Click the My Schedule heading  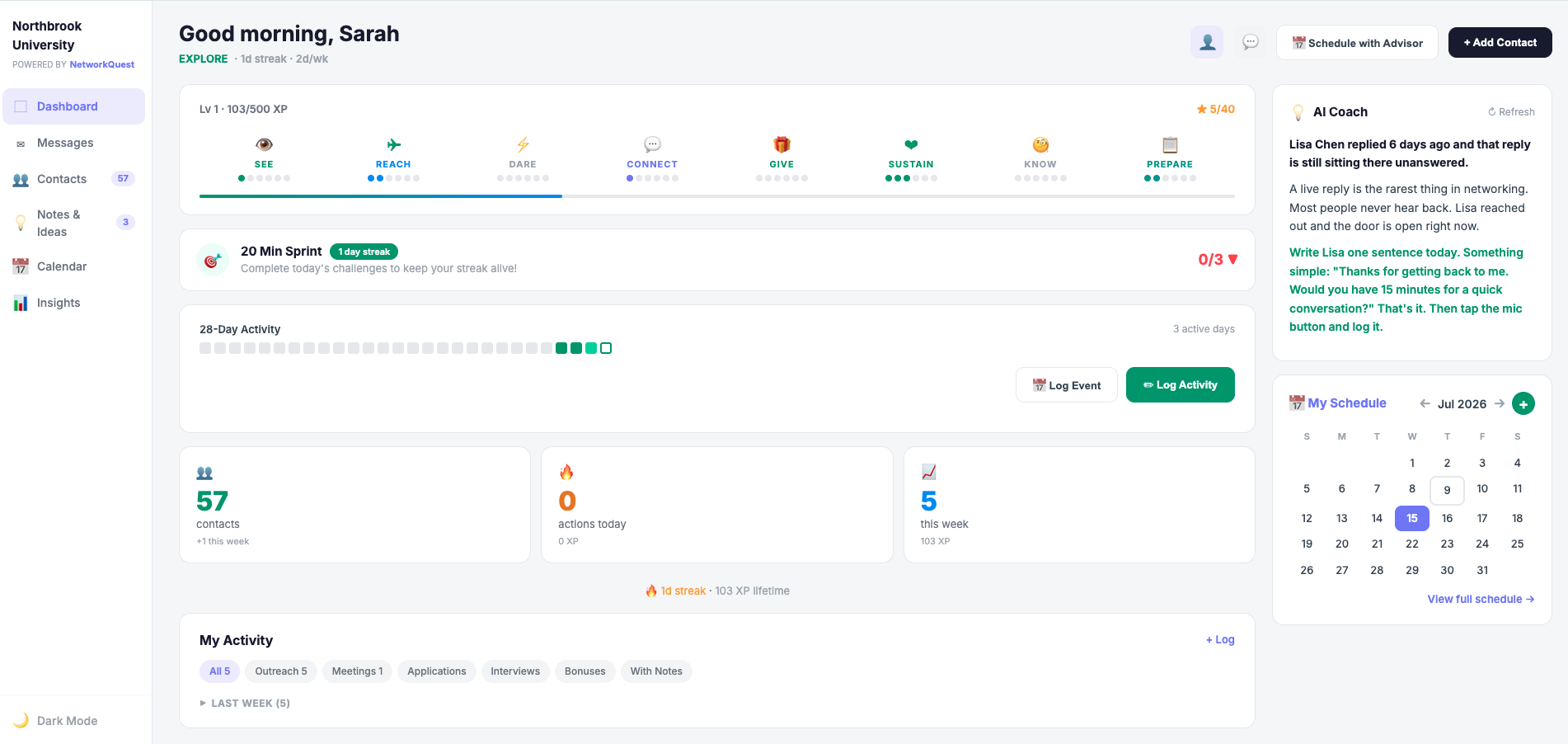(x=1346, y=403)
